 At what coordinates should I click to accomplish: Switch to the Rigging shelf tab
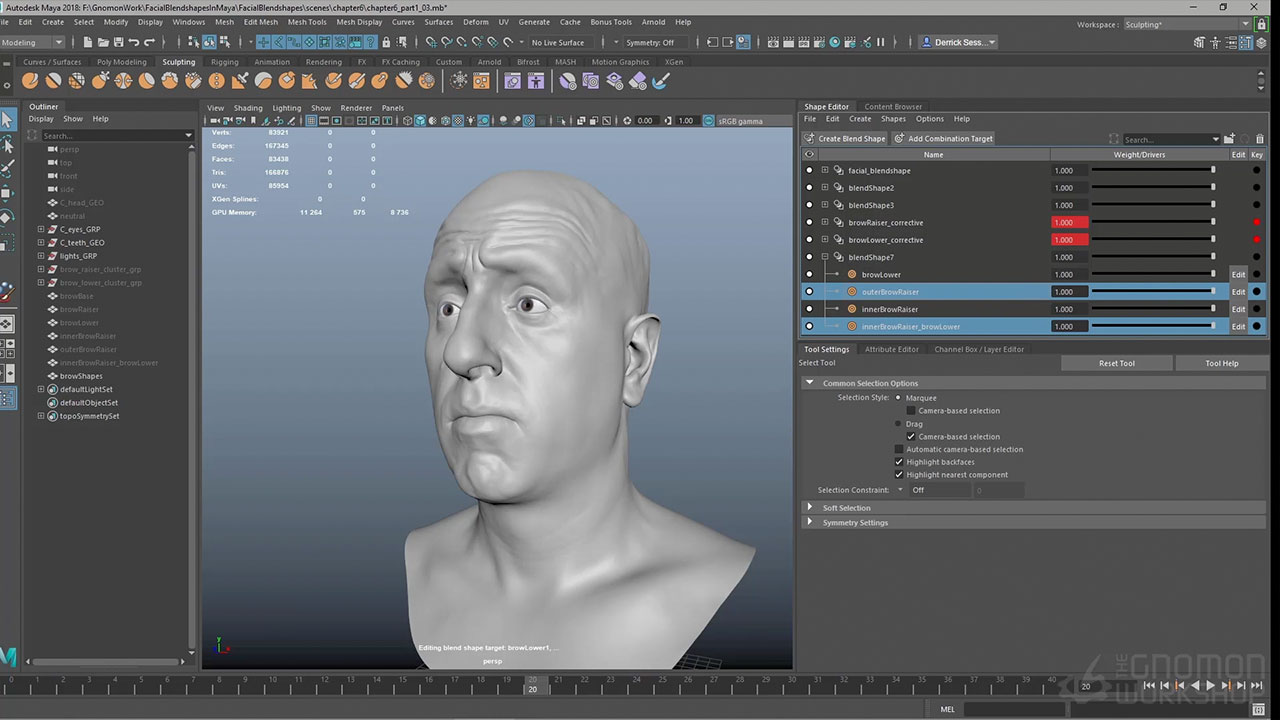224,62
